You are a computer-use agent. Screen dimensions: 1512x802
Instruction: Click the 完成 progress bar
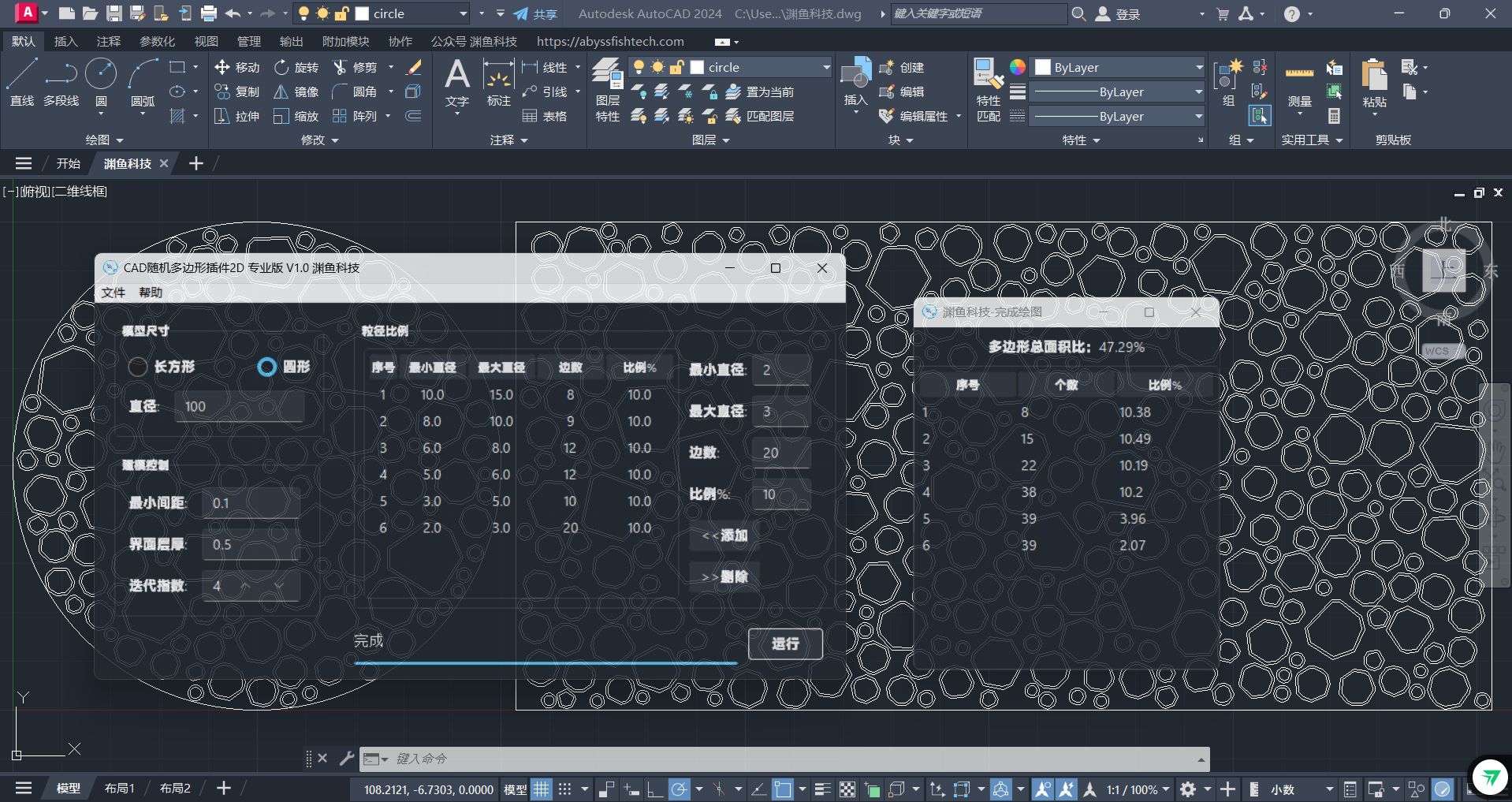point(546,663)
